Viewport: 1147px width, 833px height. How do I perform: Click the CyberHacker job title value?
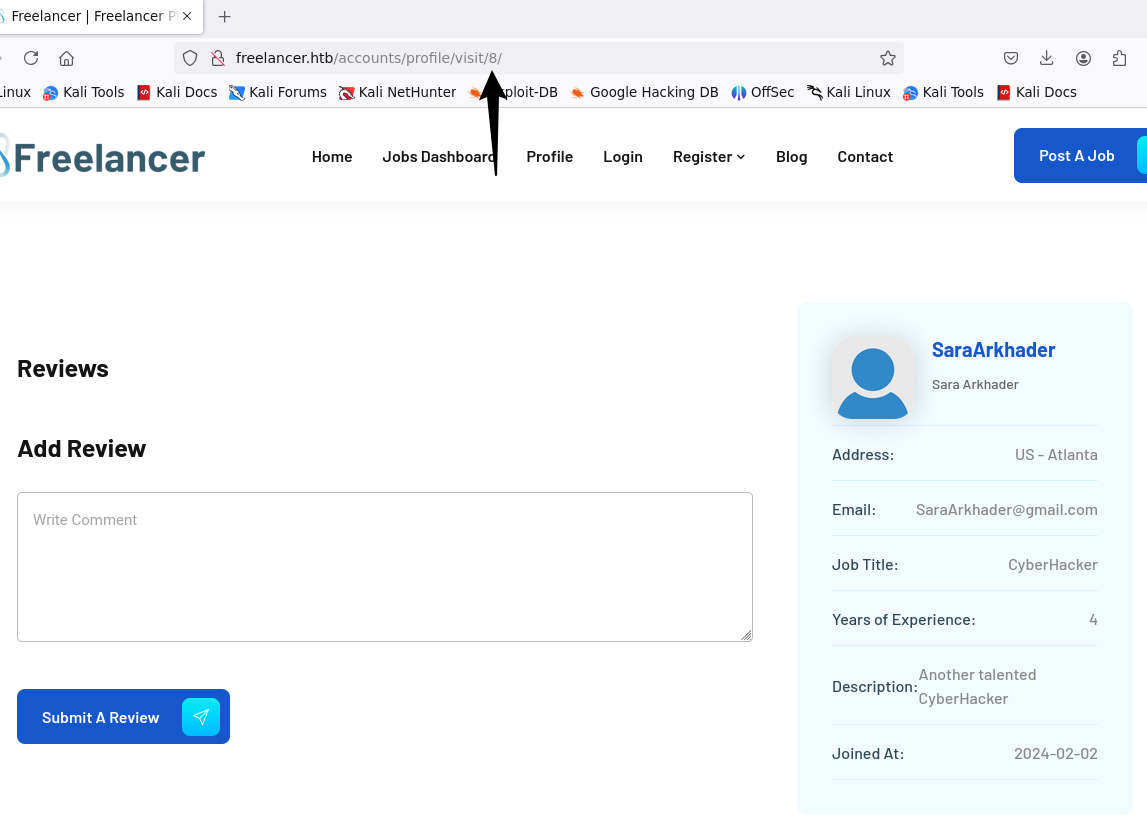click(1053, 565)
